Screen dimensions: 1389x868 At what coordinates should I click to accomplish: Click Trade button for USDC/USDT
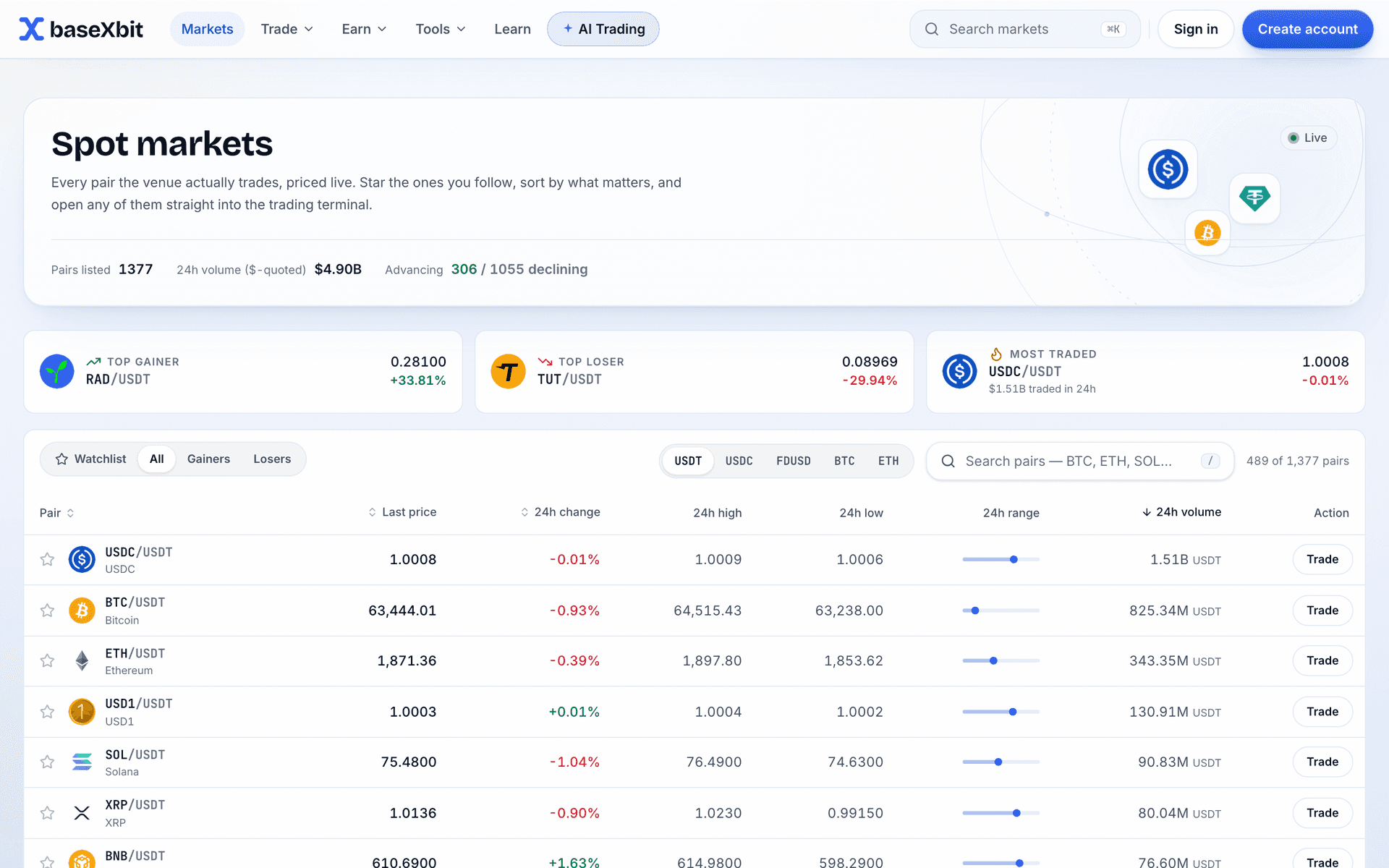[1322, 559]
